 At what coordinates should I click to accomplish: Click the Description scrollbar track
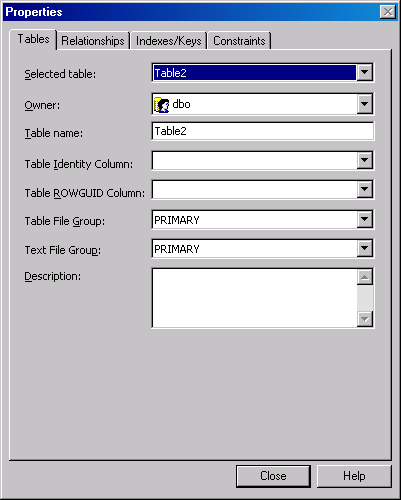365,298
